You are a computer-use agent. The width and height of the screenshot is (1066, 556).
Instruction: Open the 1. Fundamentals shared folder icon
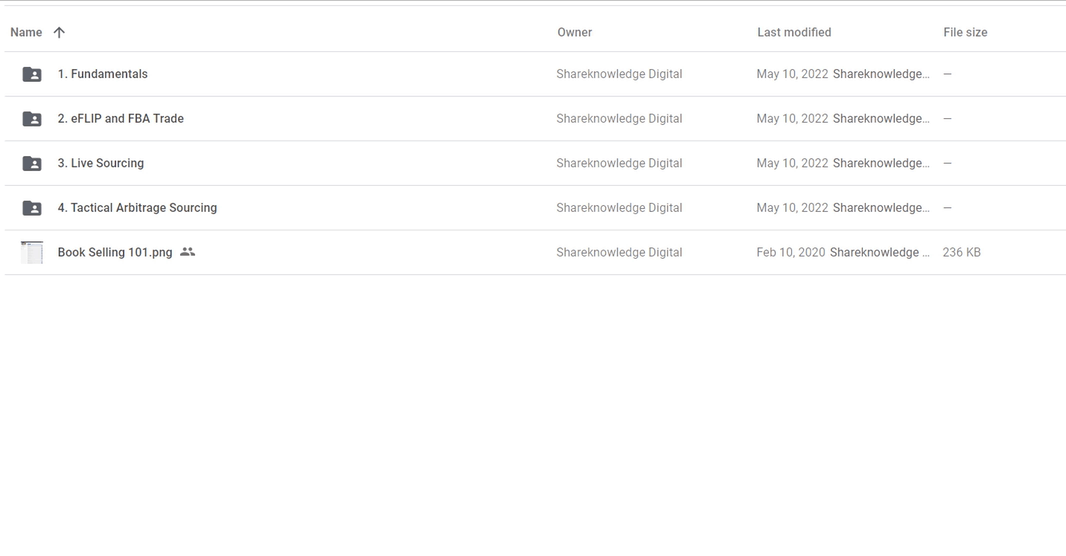pos(32,74)
